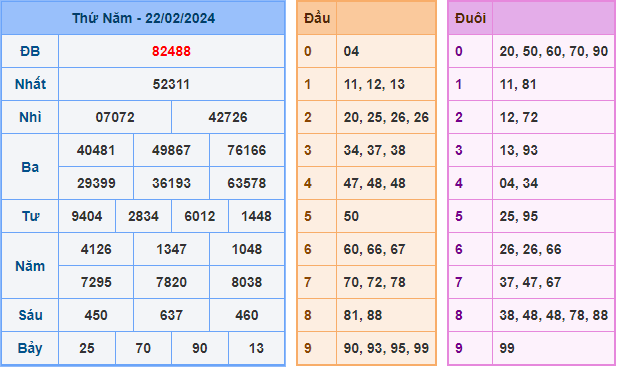Select fifth prize number 1048
The width and height of the screenshot is (617, 367).
point(247,249)
